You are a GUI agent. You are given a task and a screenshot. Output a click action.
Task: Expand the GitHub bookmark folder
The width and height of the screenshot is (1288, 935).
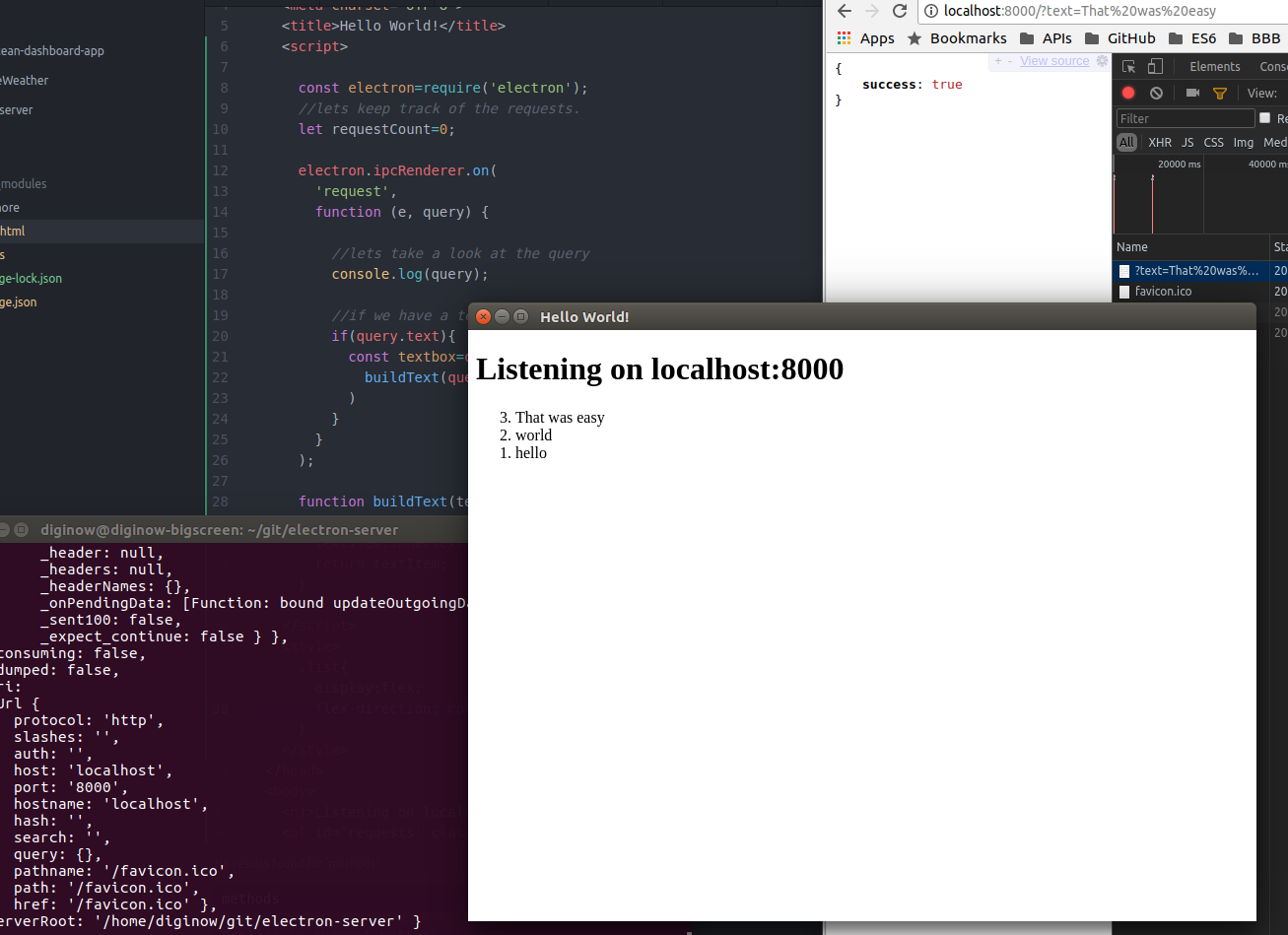tap(1119, 38)
